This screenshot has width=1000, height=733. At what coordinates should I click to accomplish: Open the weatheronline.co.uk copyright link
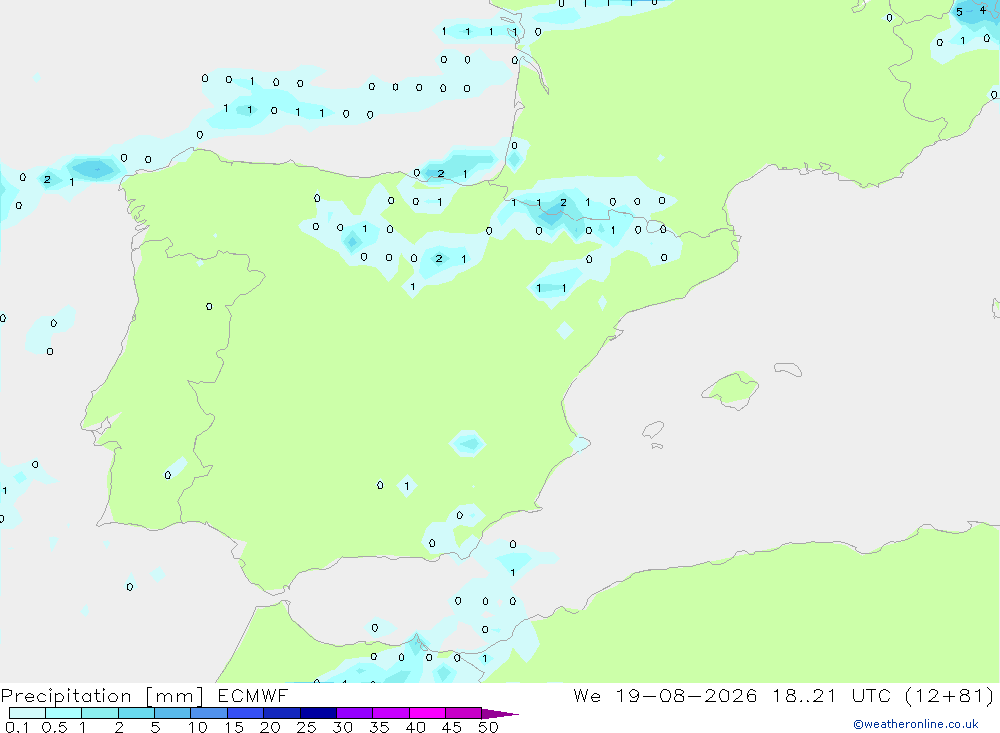tap(916, 724)
